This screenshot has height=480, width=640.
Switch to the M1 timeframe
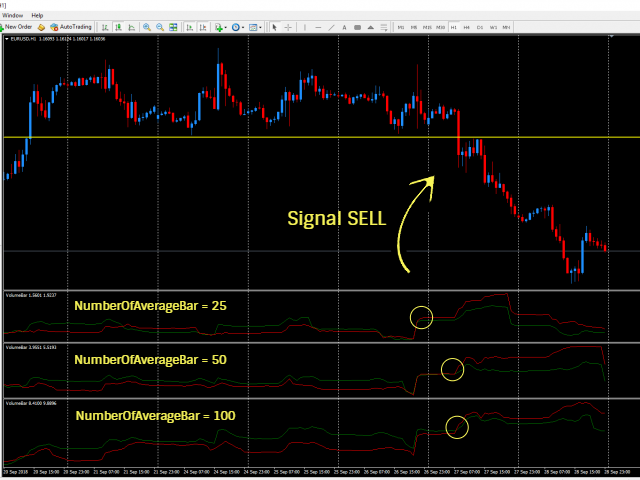[401, 27]
